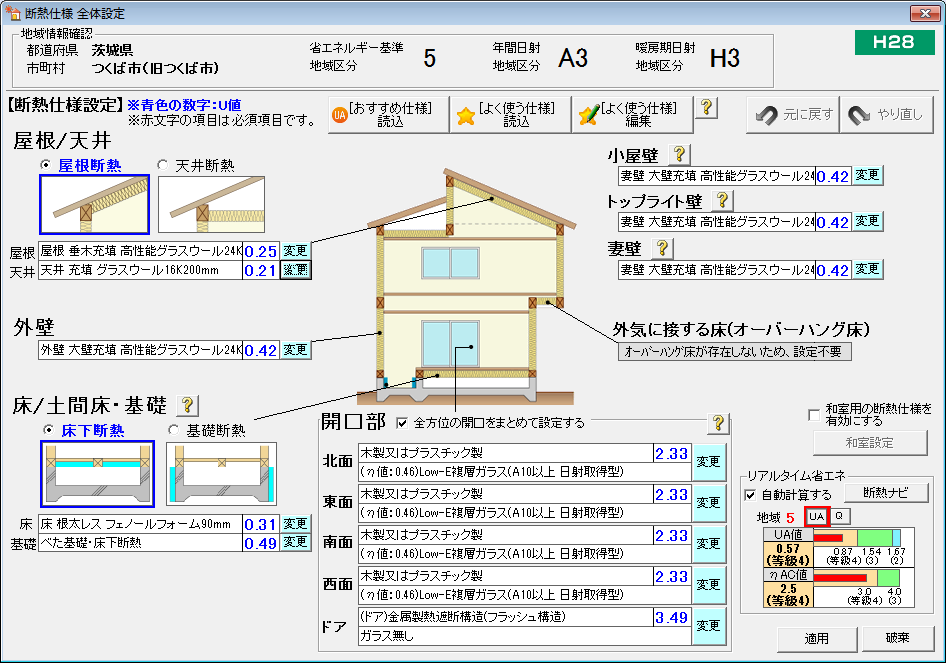Change the ドア spec
The image size is (946, 663).
pos(708,626)
